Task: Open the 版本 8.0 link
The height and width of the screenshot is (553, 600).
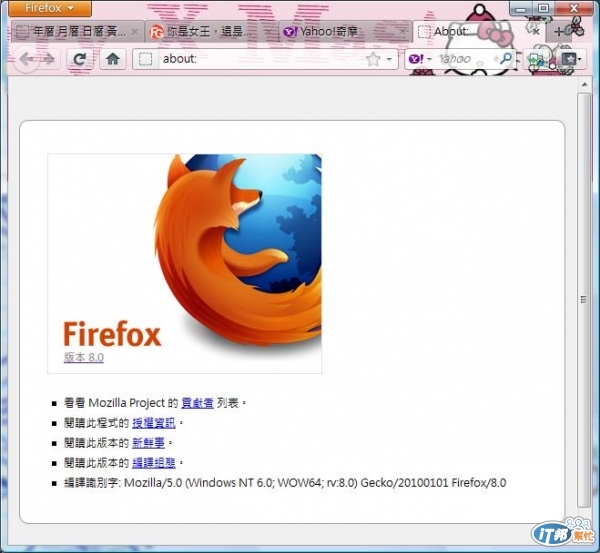Action: [83, 357]
